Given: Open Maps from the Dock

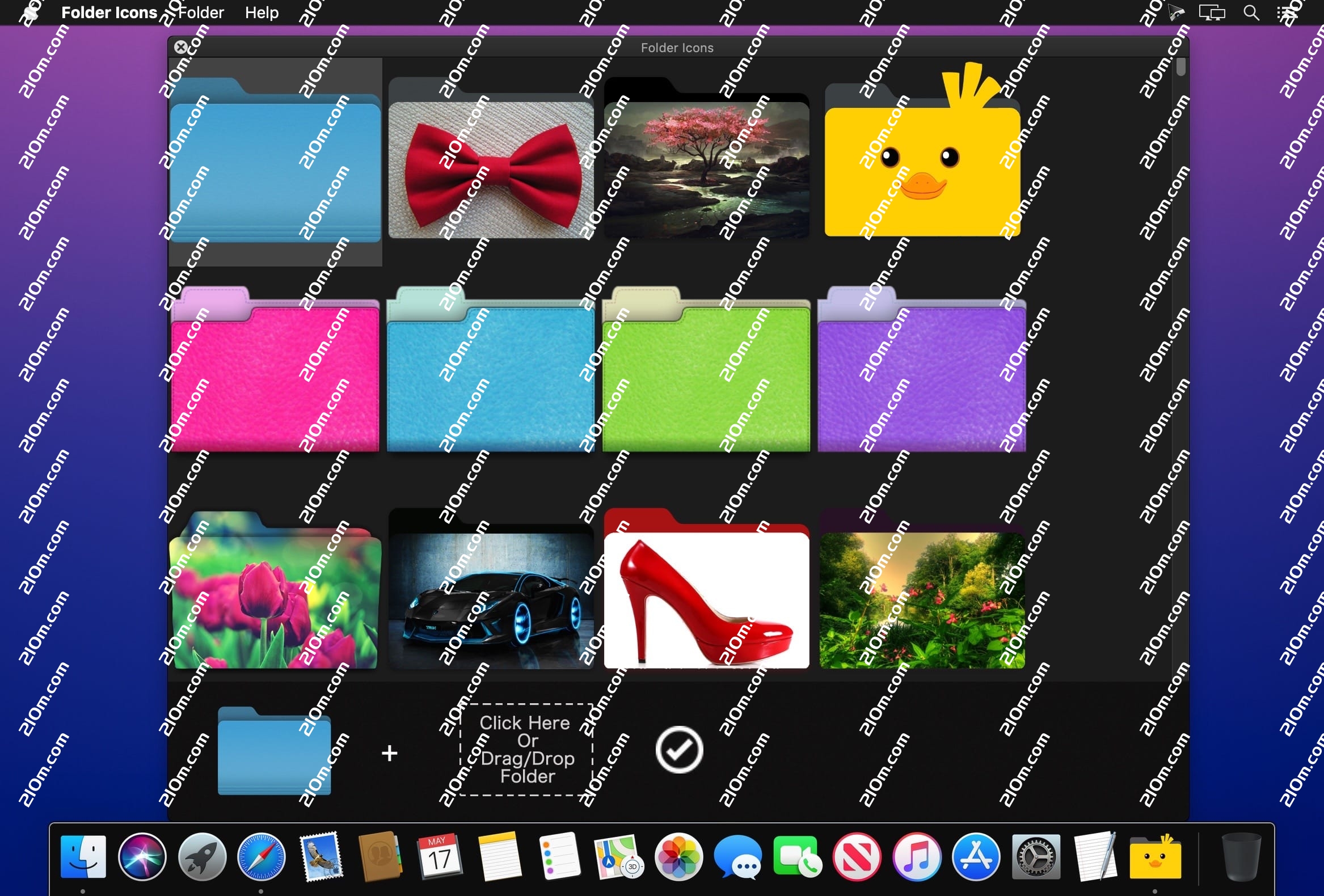Looking at the screenshot, I should (618, 857).
